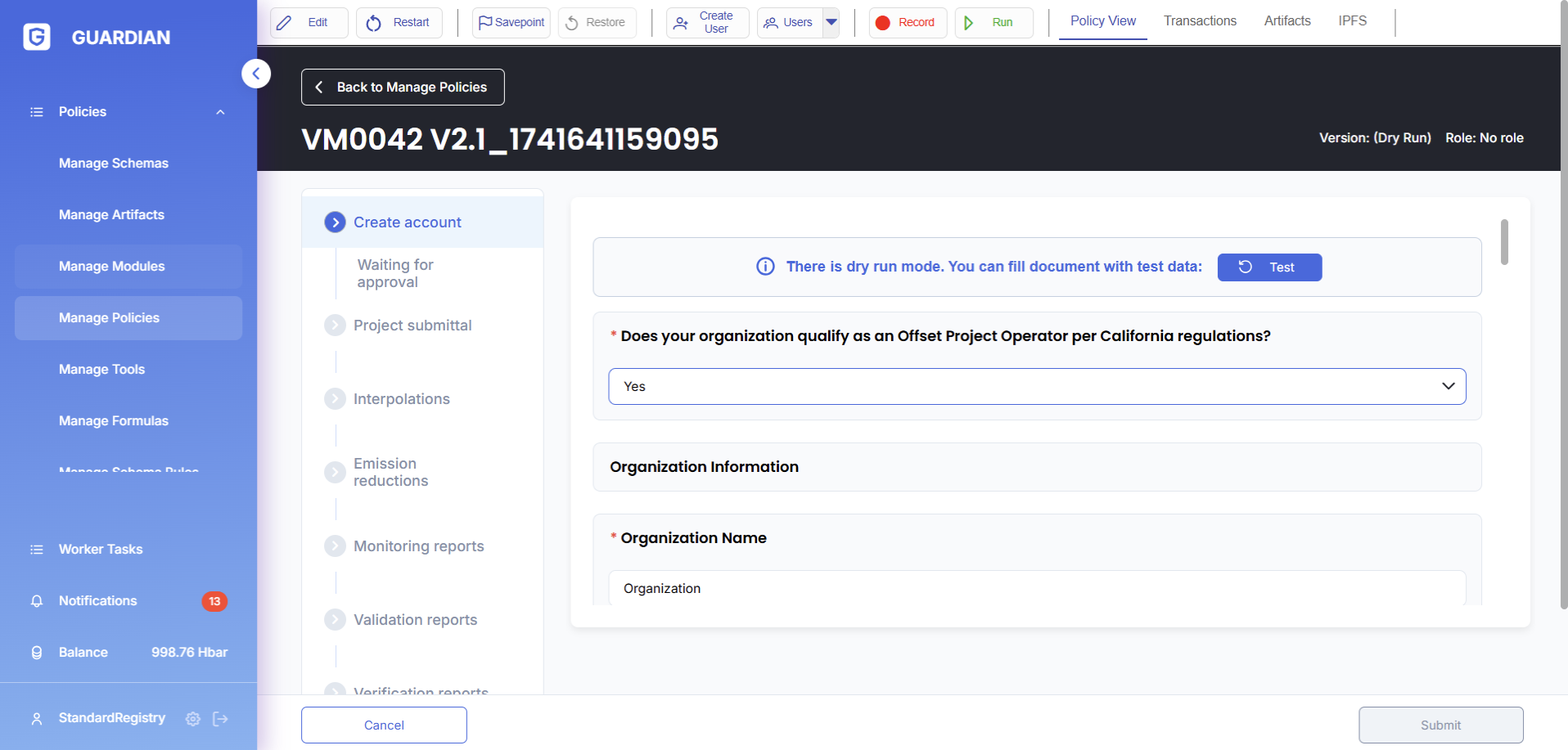The width and height of the screenshot is (1568, 750).
Task: Create a Savepoint with the flag button
Action: coord(511,23)
